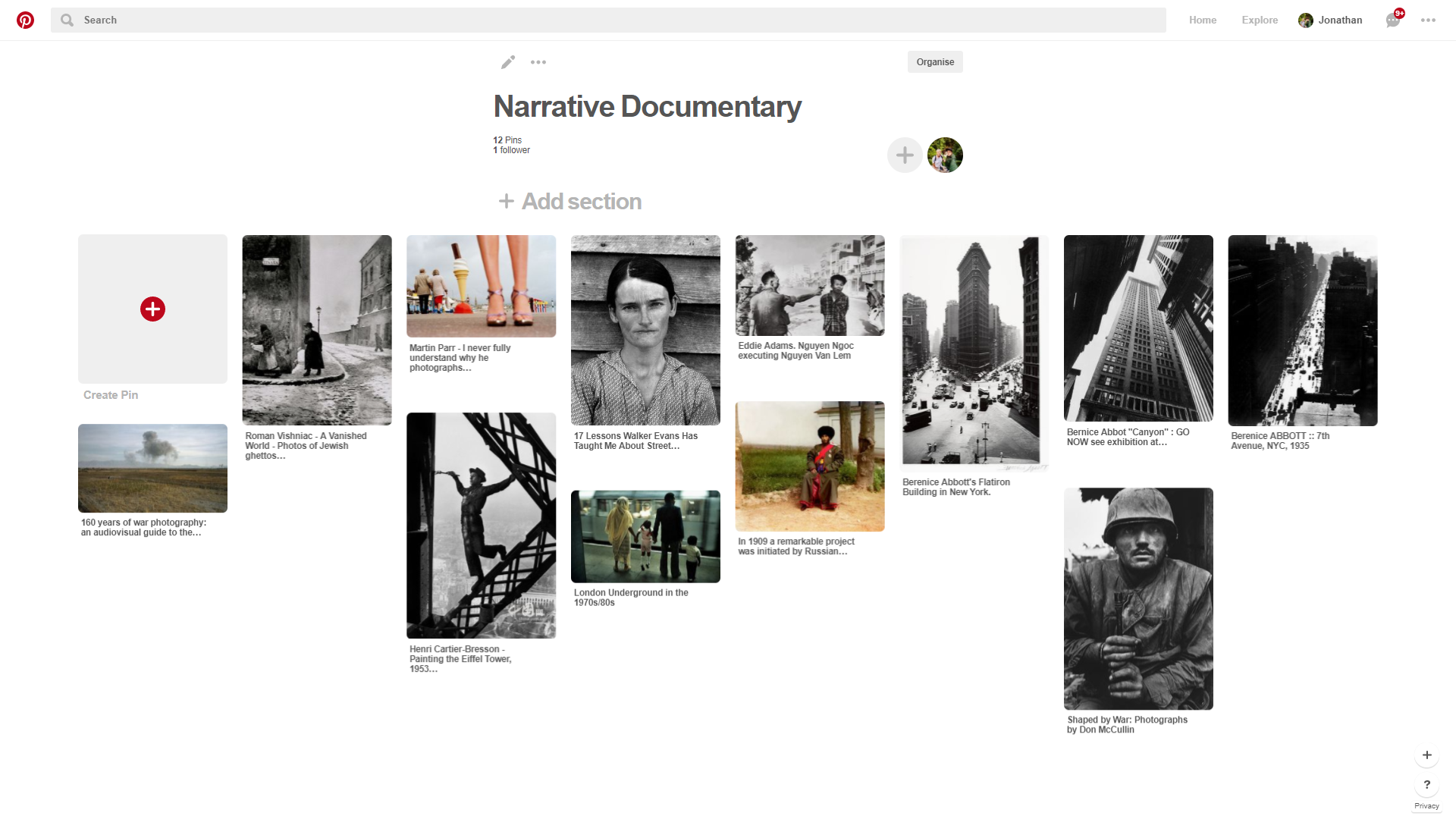Open the help question mark button
Image resolution: width=1456 pixels, height=819 pixels.
(1426, 785)
